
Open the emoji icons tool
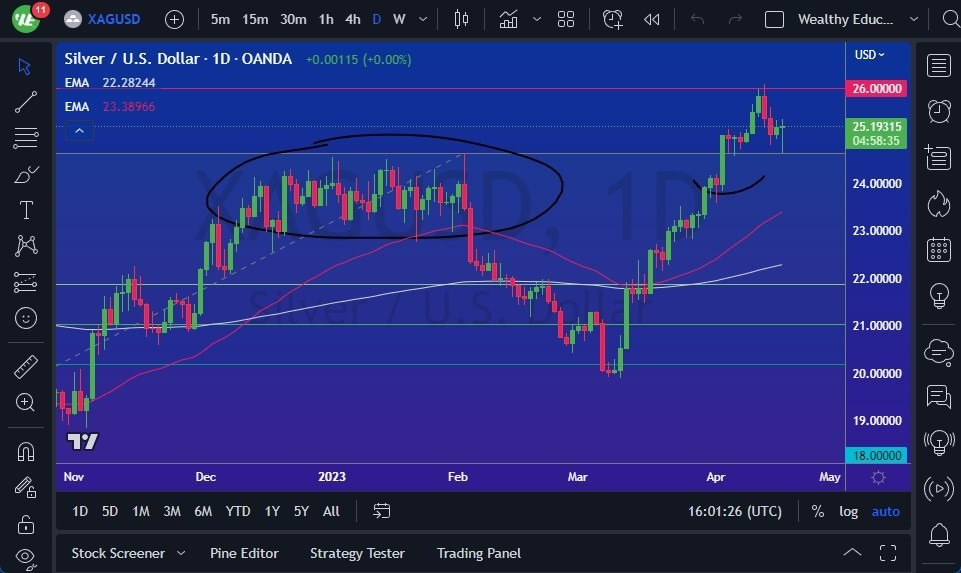pos(25,318)
